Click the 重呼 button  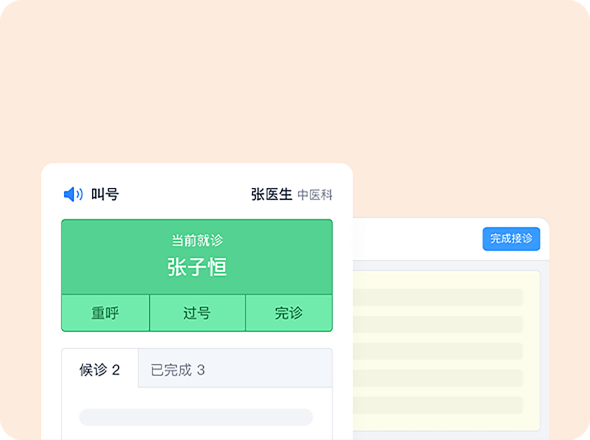[x=105, y=313]
